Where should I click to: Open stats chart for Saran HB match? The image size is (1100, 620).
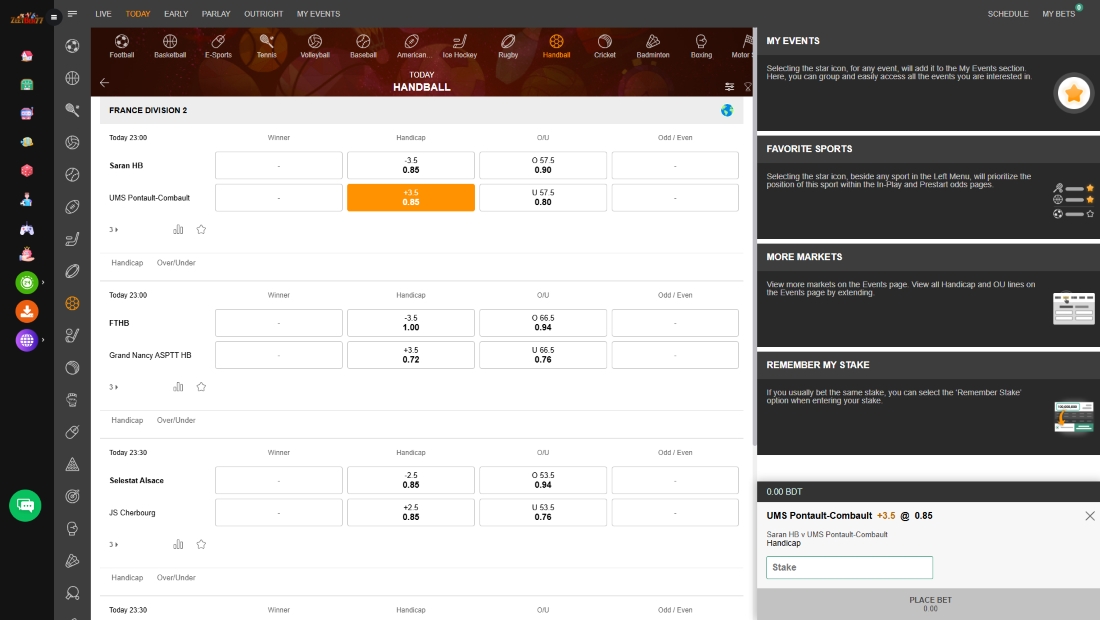[x=178, y=229]
